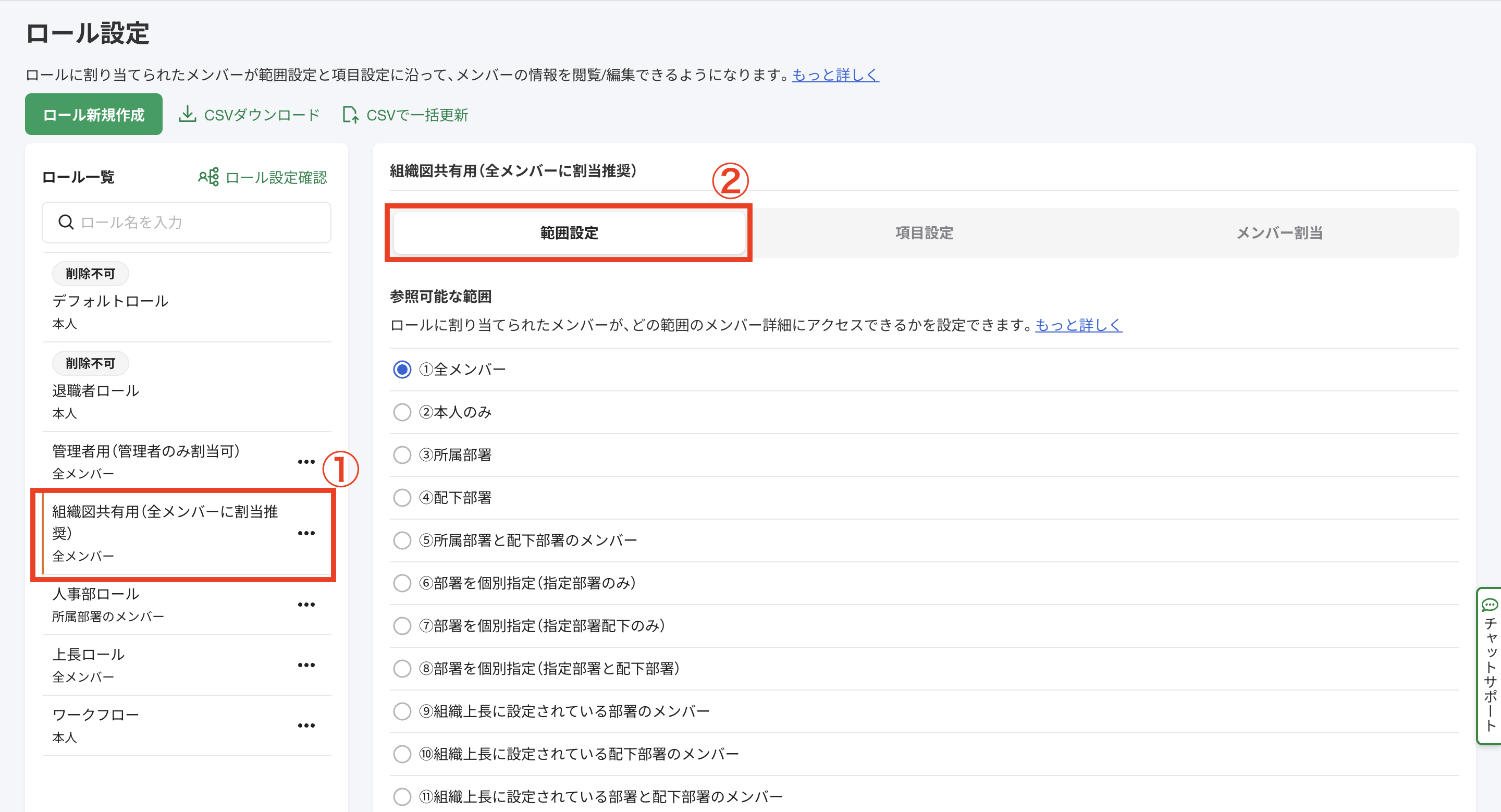
Task: Open more options for 組織図共有用 role
Action: coord(306,533)
